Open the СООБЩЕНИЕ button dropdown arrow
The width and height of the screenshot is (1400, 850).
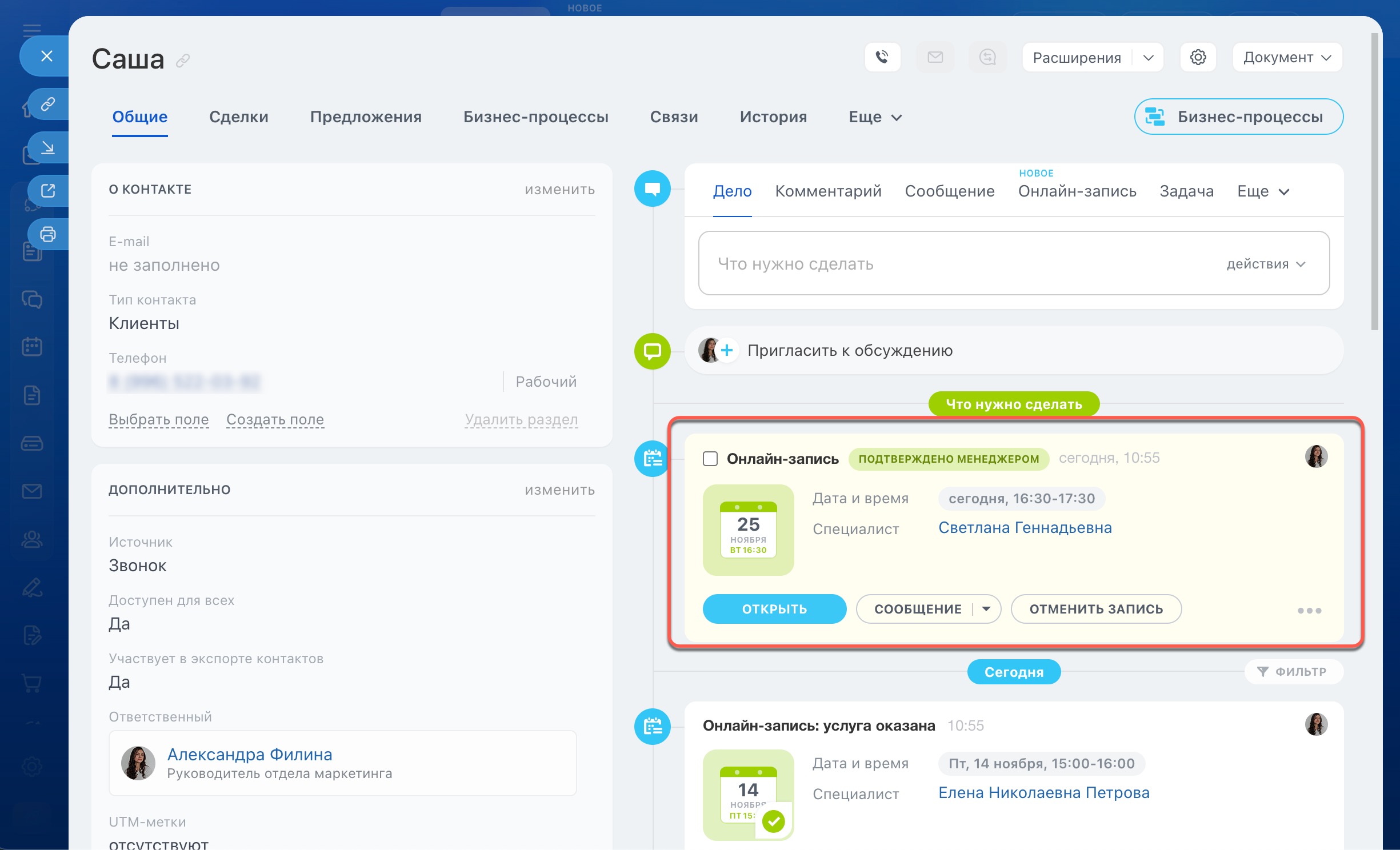[986, 609]
